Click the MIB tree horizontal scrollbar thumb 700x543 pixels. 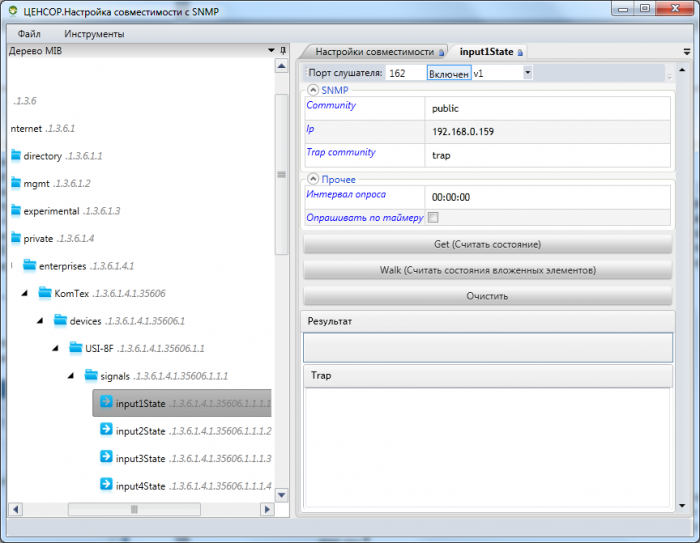coord(134,509)
